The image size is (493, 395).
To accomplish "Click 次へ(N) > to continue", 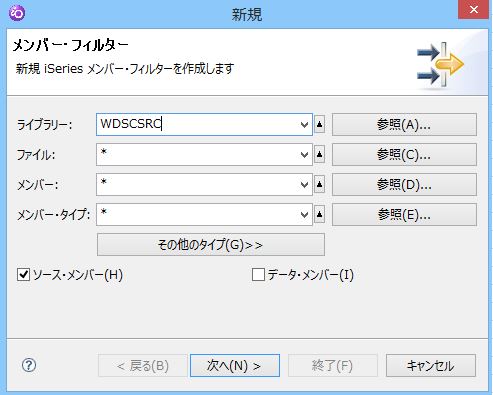I will tap(235, 366).
